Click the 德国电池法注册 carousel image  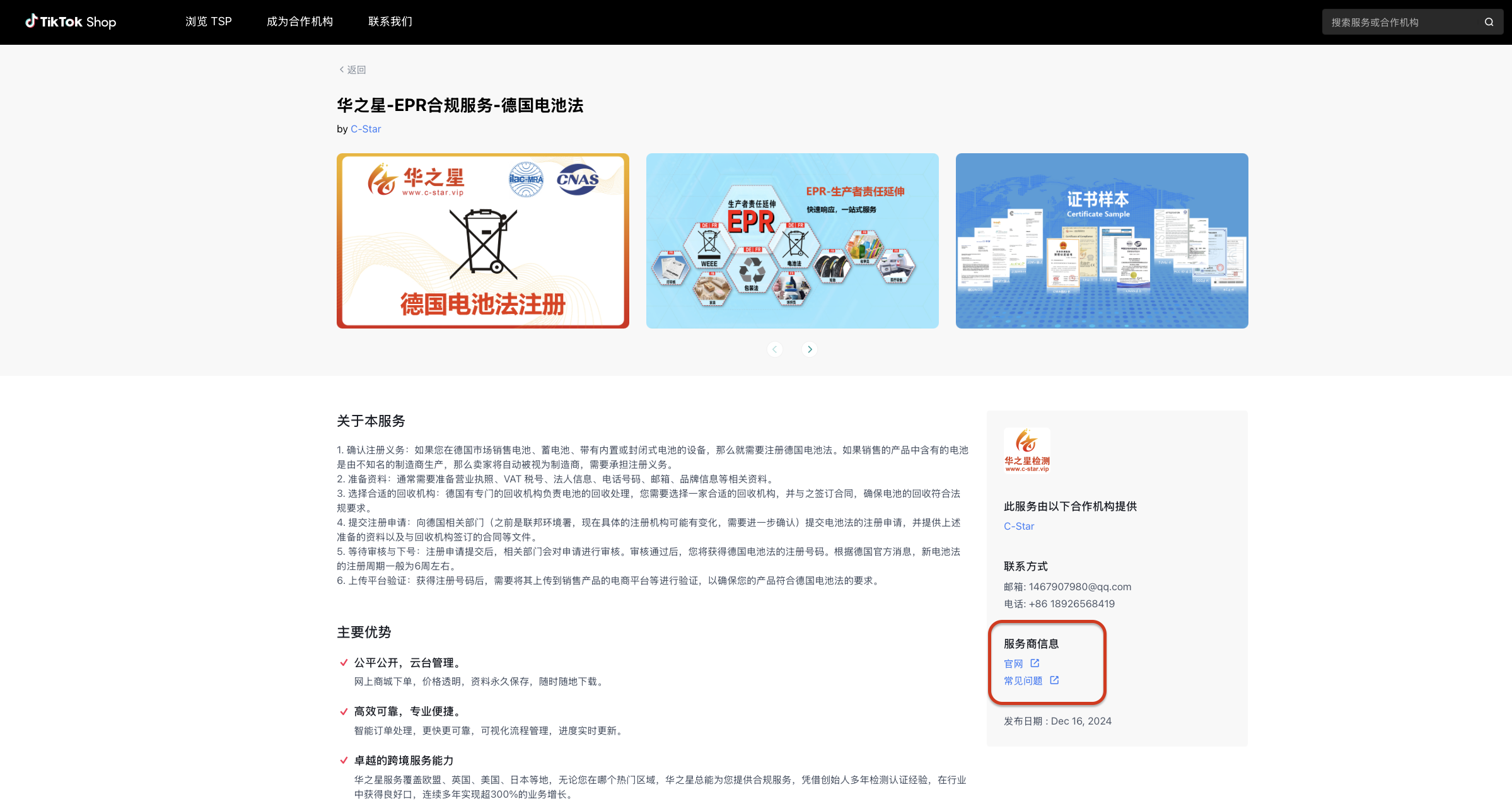coord(483,241)
